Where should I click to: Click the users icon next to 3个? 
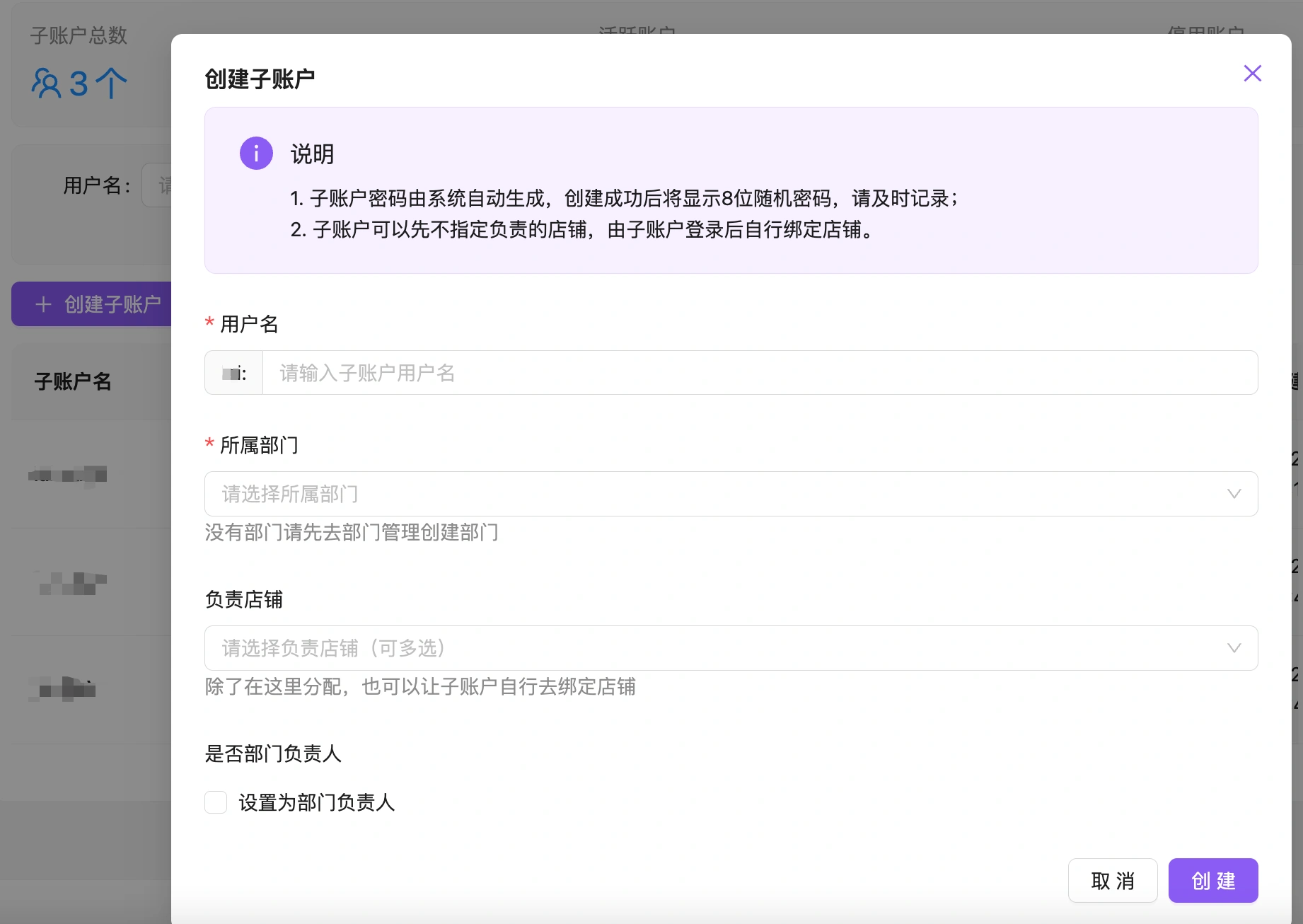tap(47, 83)
